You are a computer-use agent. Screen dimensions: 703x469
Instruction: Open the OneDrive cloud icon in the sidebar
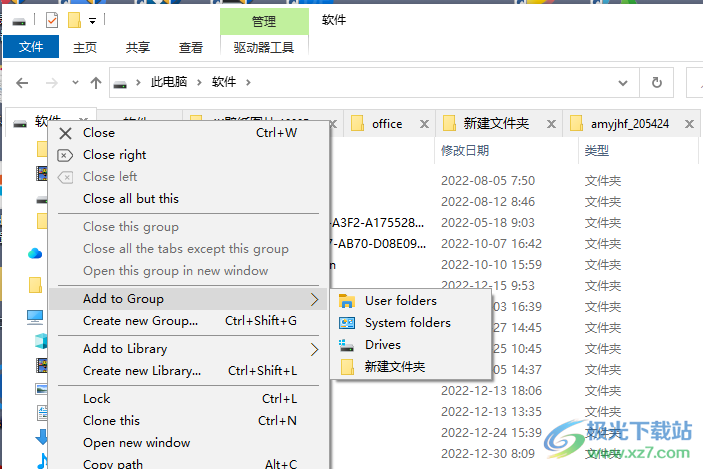point(35,254)
